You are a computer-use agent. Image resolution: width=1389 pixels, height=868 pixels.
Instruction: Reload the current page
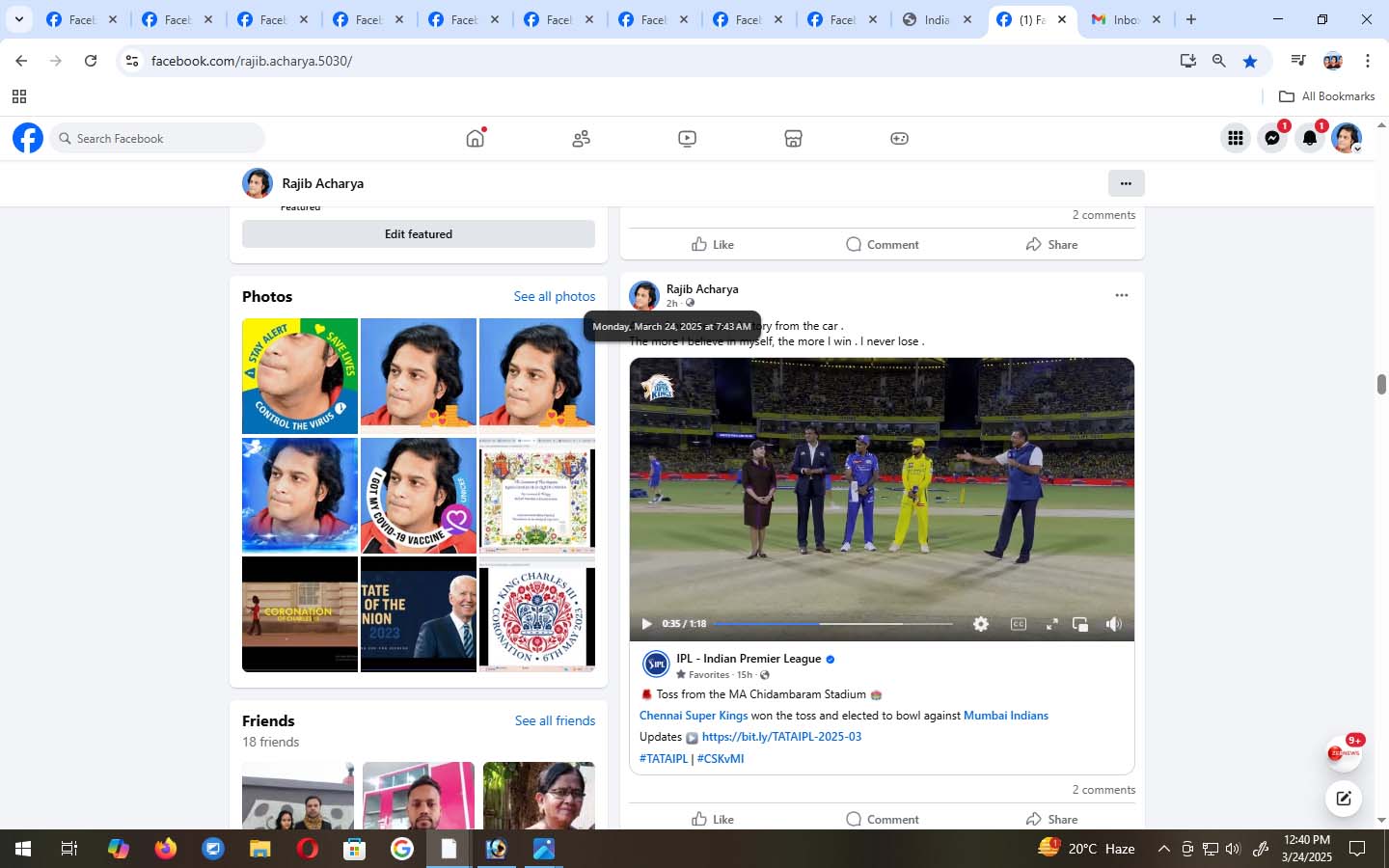click(x=91, y=61)
